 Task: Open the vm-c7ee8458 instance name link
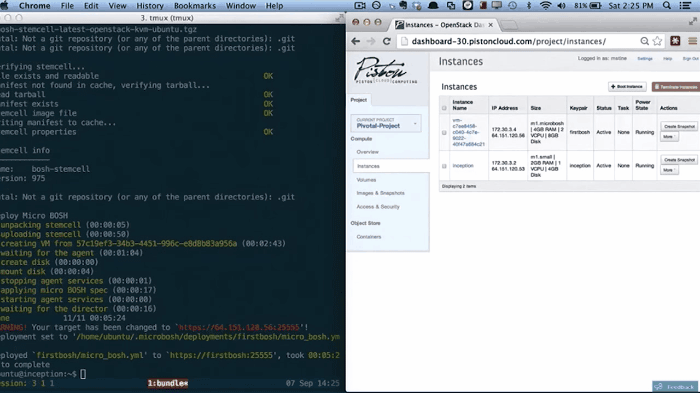click(x=468, y=132)
